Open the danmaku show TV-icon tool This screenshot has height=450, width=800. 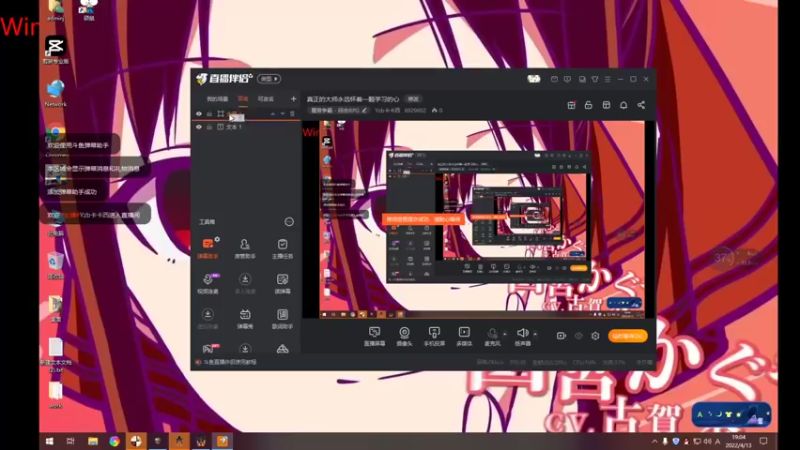[245, 318]
